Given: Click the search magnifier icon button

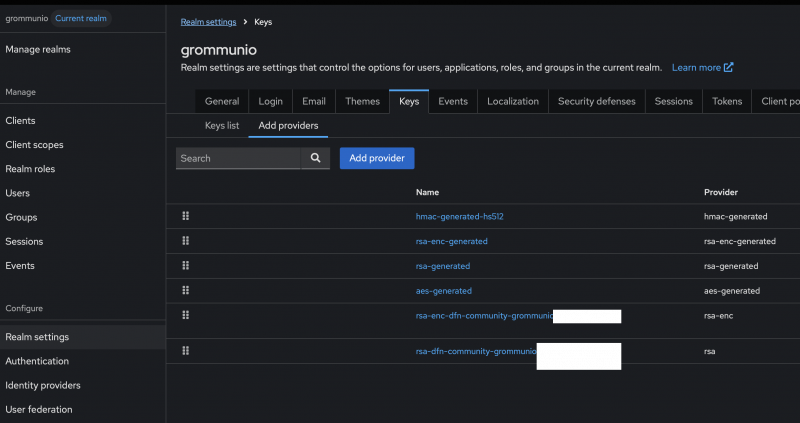Looking at the screenshot, I should 315,158.
